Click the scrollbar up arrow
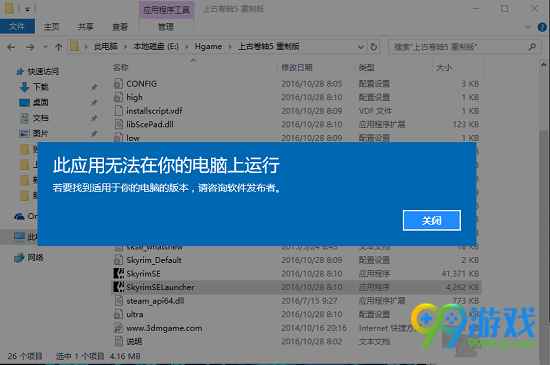Viewport: 550px width, 365px height. tap(543, 65)
